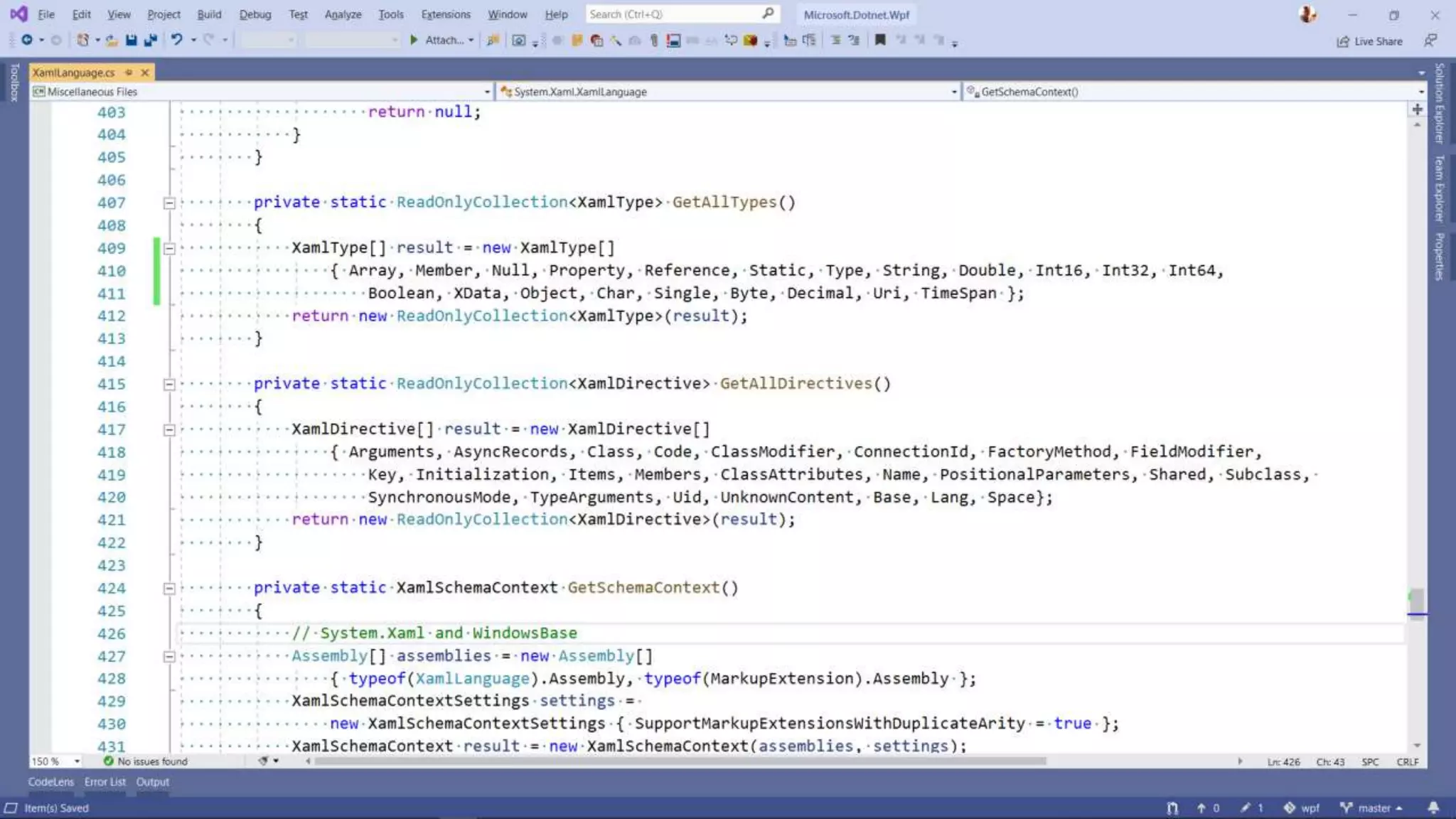Image resolution: width=1456 pixels, height=819 pixels.
Task: Click the Save All icon
Action: [150, 41]
